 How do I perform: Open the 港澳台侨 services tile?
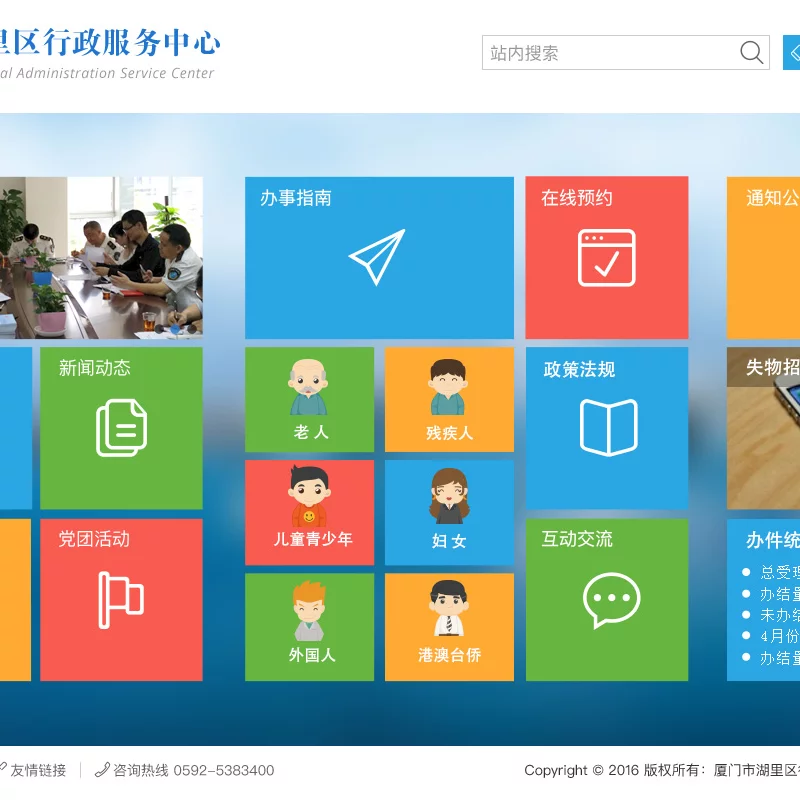448,625
